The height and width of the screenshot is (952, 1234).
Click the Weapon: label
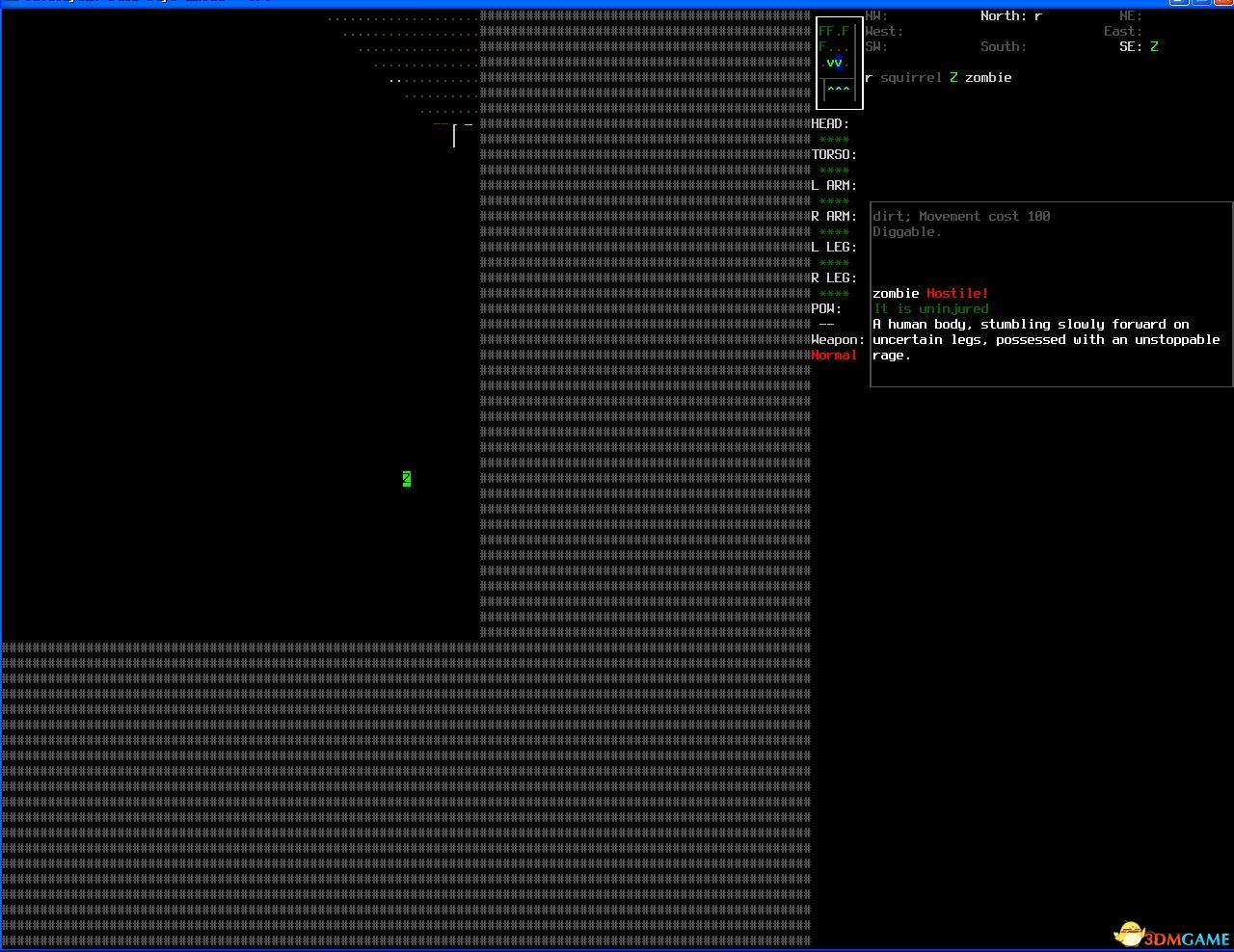click(838, 339)
